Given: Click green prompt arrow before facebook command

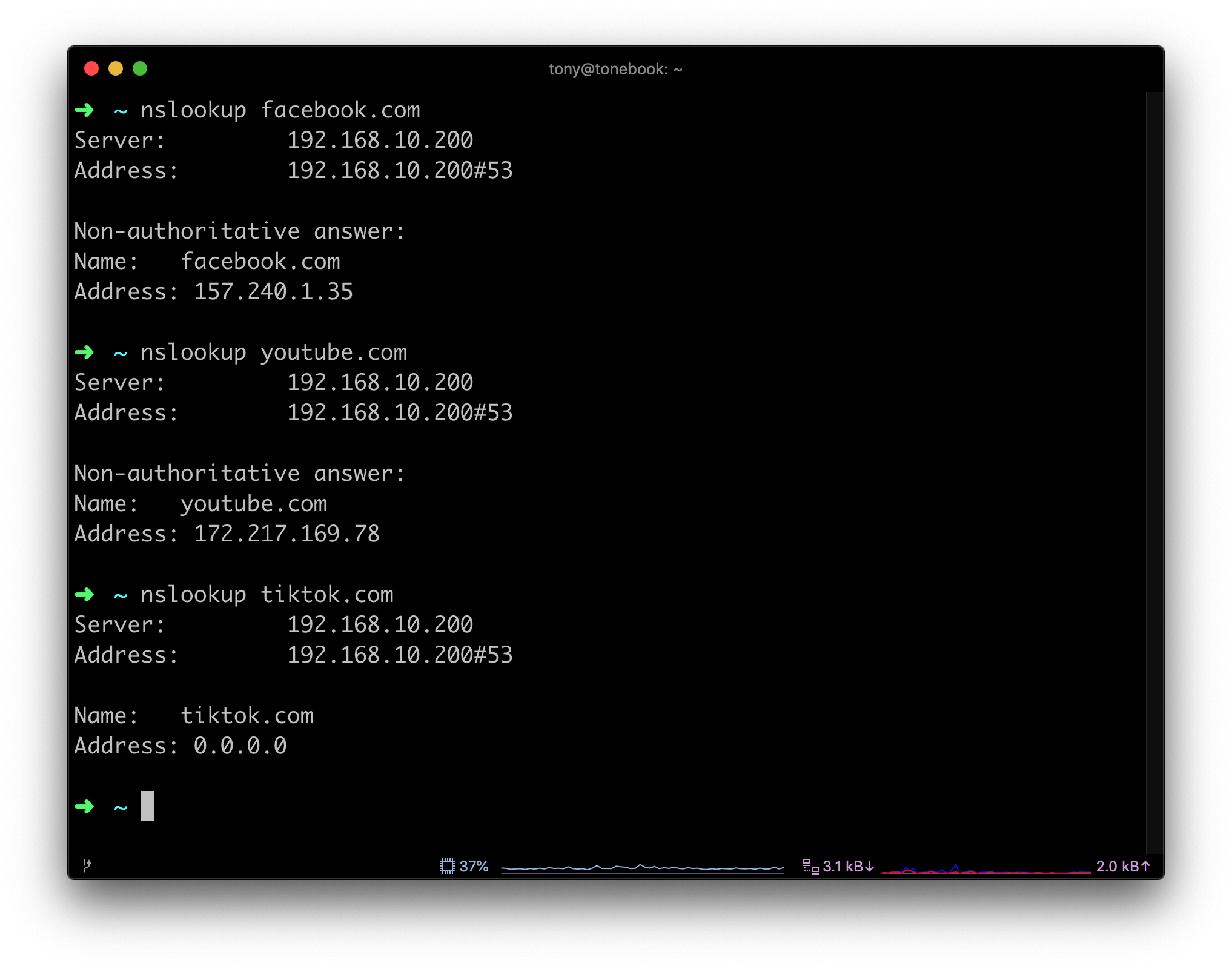Looking at the screenshot, I should pos(84,110).
